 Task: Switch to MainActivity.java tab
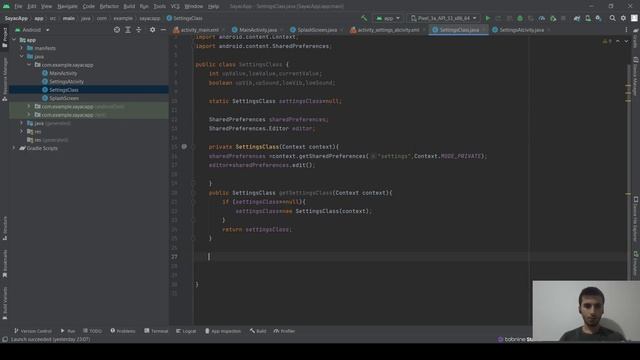pyautogui.click(x=257, y=30)
